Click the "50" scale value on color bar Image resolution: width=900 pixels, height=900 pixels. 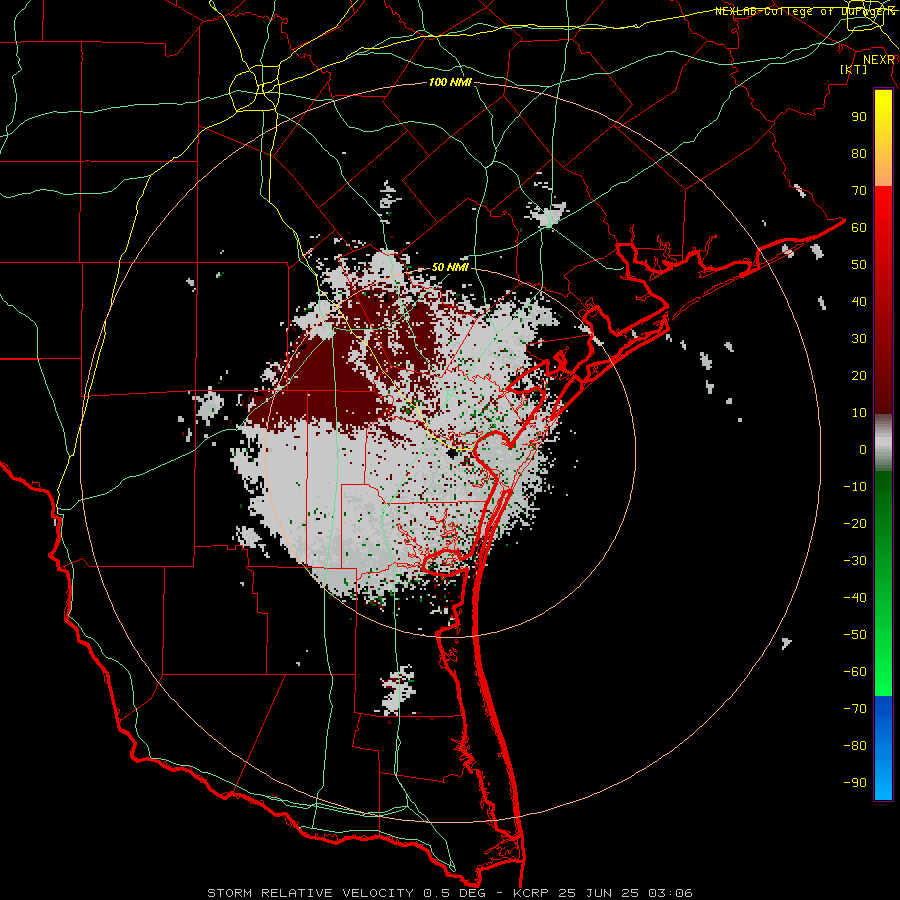click(859, 265)
